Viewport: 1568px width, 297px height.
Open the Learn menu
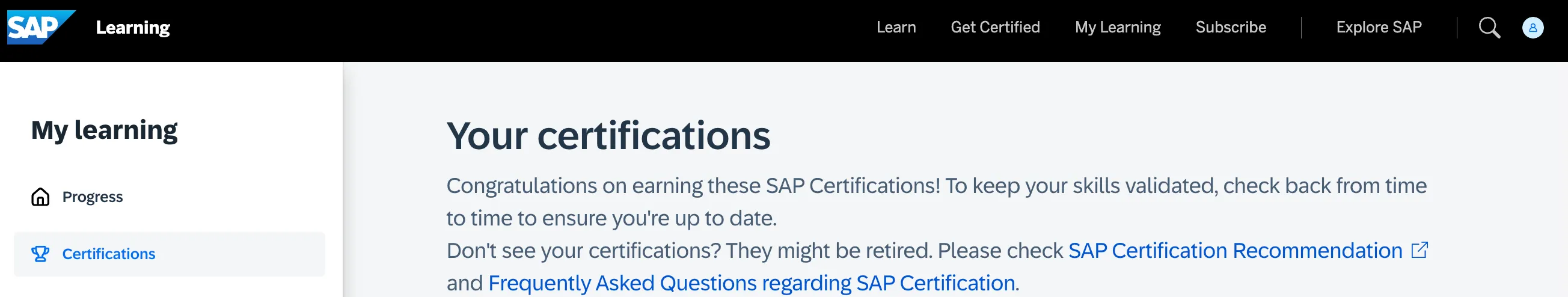click(x=895, y=28)
